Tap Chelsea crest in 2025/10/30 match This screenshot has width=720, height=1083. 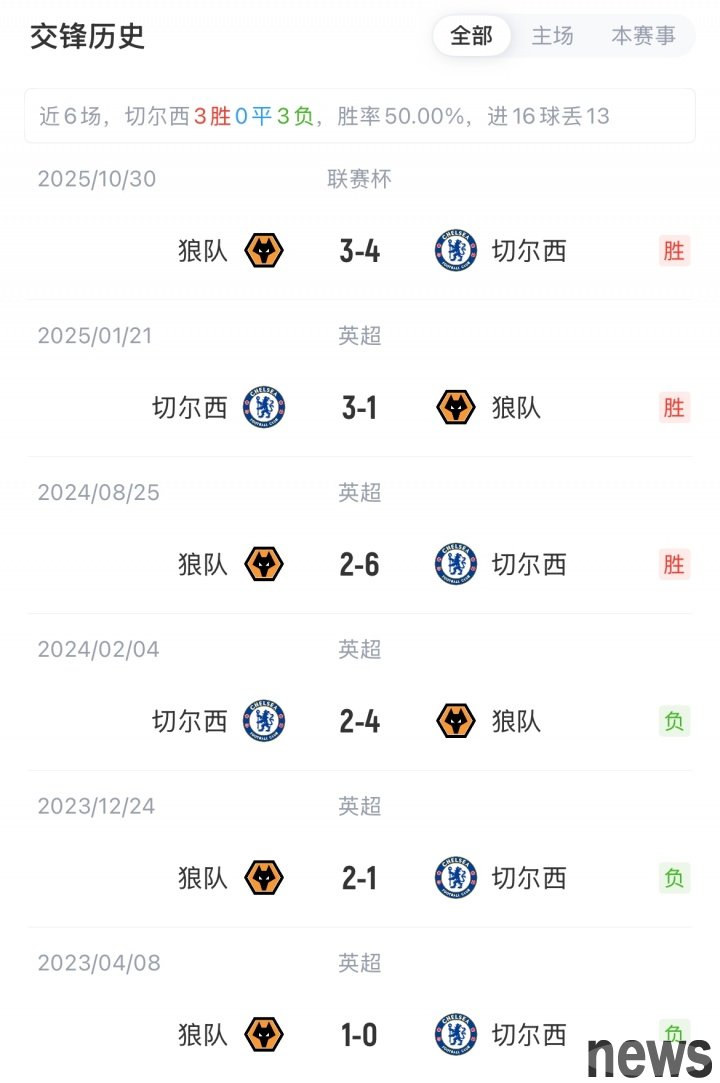pyautogui.click(x=456, y=250)
